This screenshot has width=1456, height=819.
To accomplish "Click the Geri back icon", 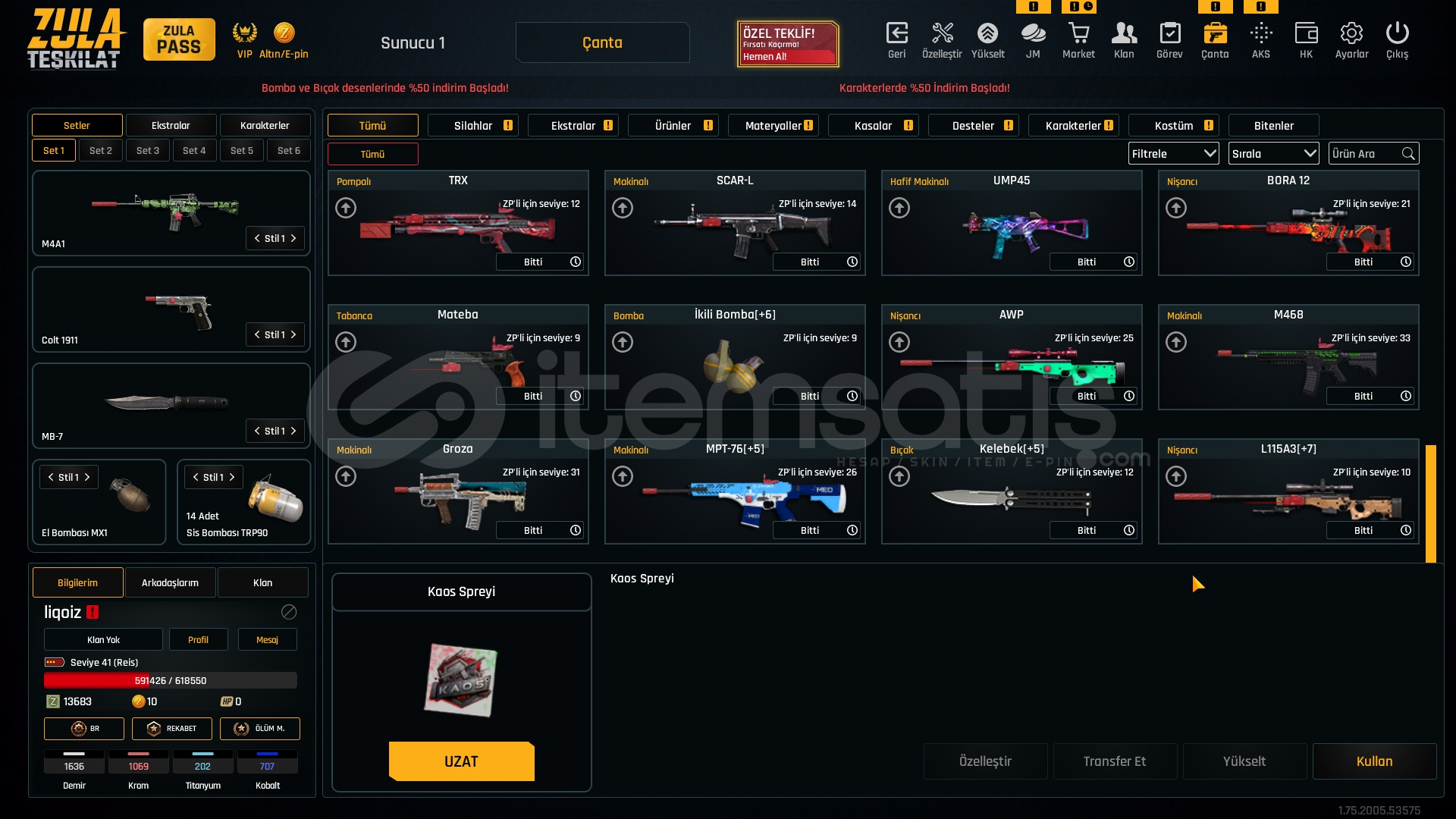I will [x=896, y=33].
